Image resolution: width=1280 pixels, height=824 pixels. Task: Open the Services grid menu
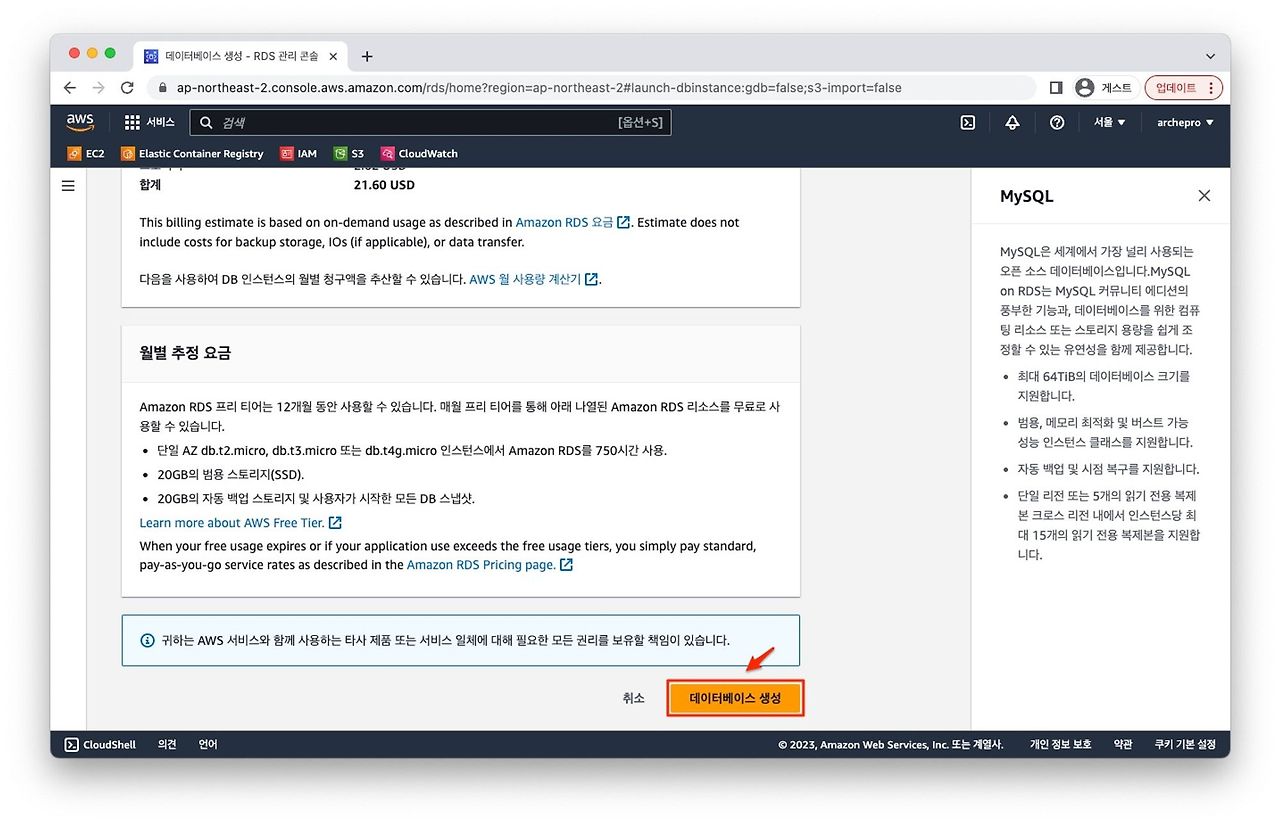coord(149,122)
